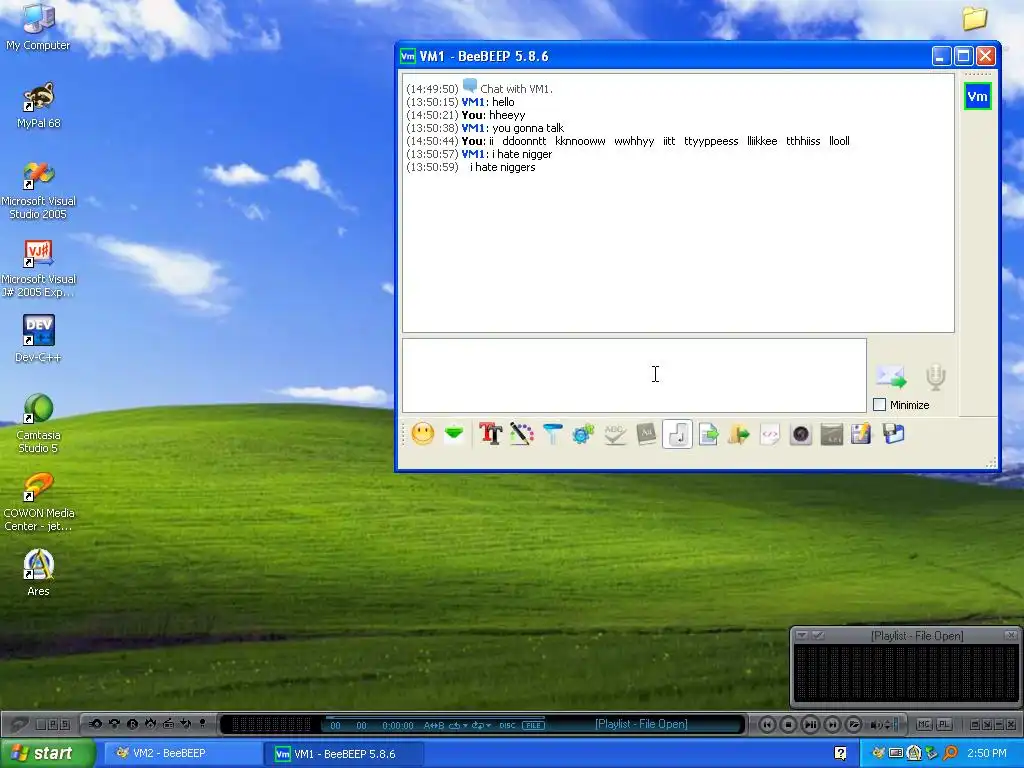
Task: Click the taskbar help question icon
Action: pyautogui.click(x=840, y=754)
